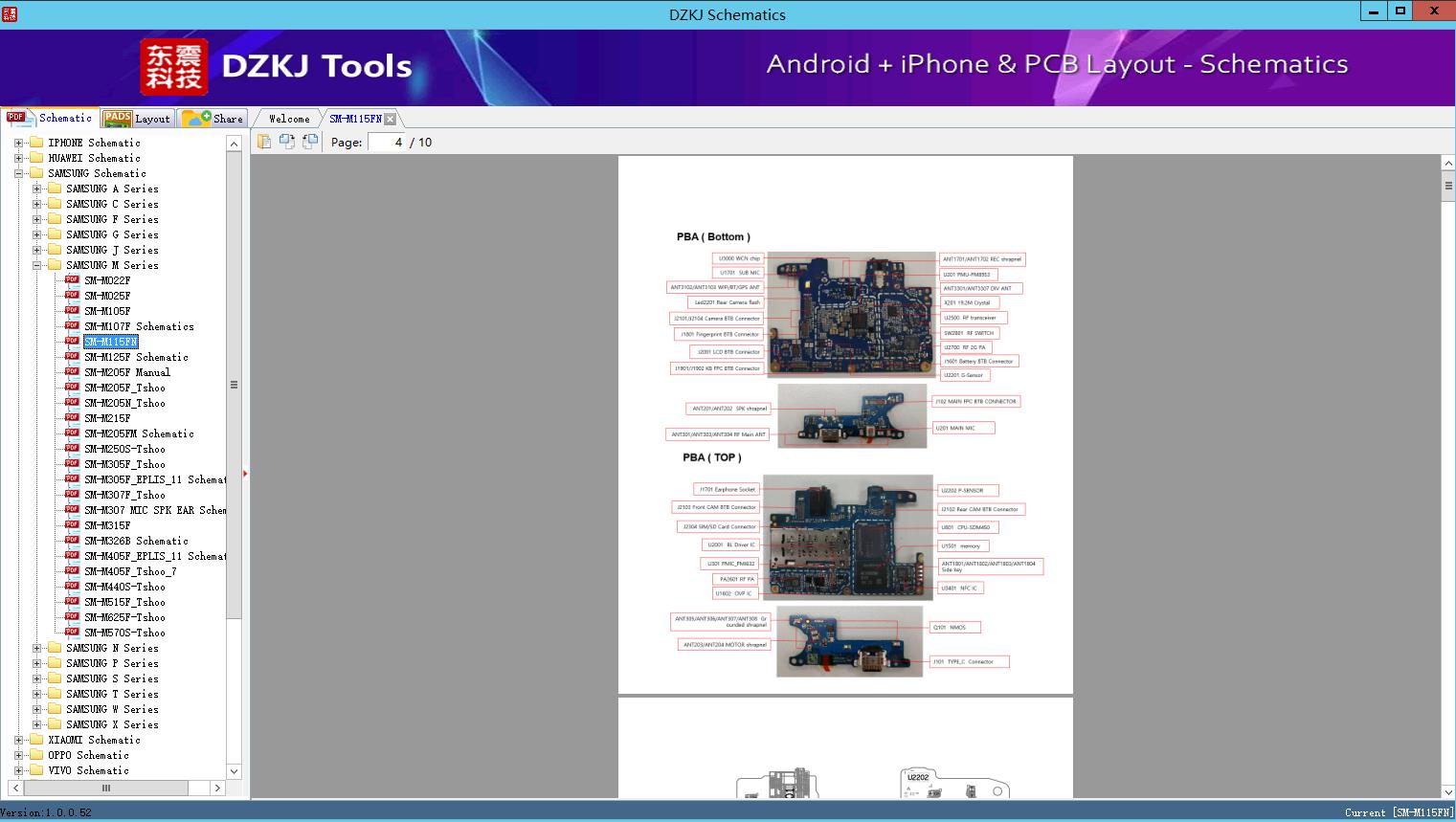Image resolution: width=1456 pixels, height=822 pixels.
Task: Expand the IPHONE Schematic folder
Action: [x=18, y=143]
